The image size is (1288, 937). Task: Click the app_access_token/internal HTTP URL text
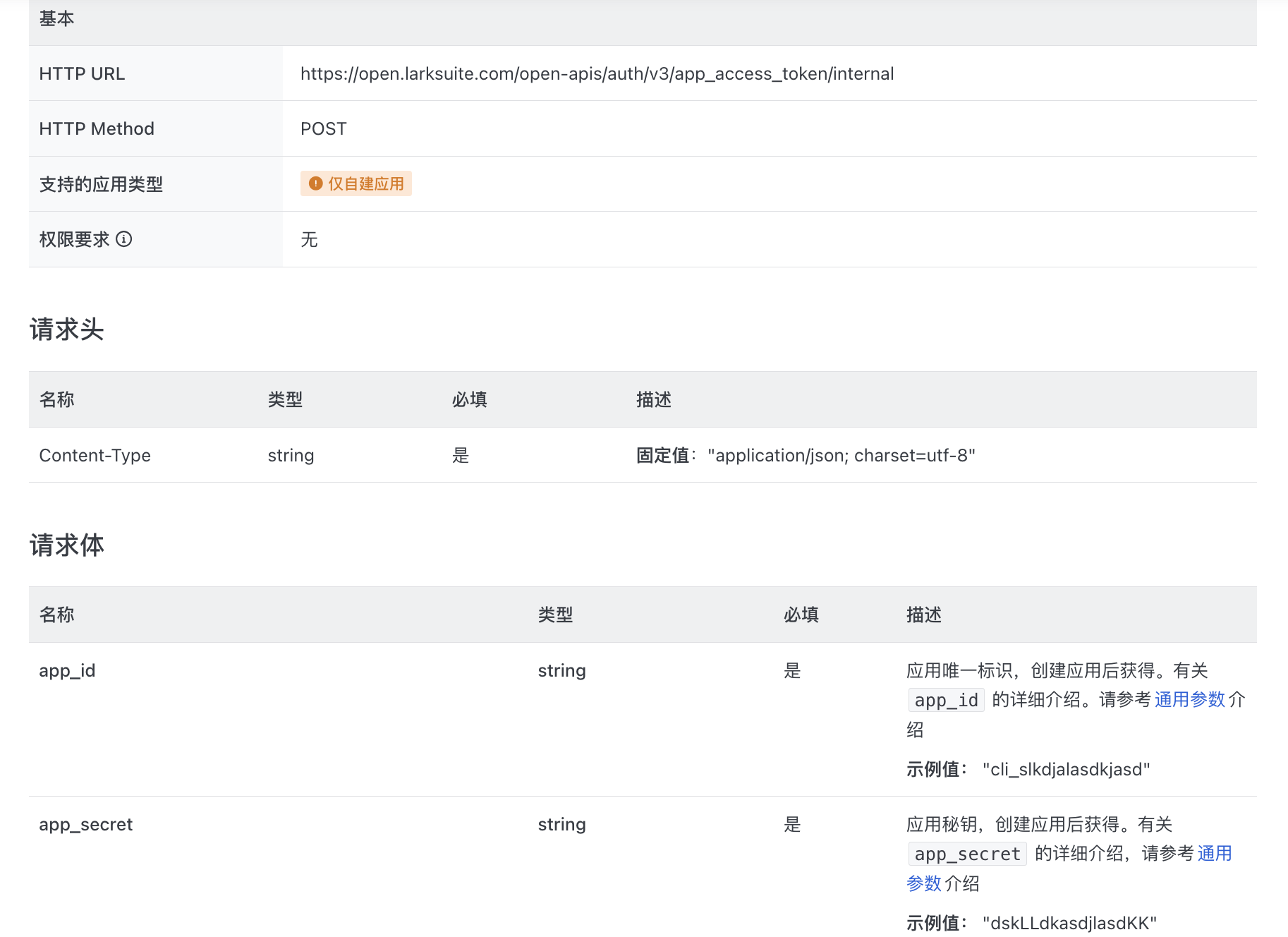597,73
